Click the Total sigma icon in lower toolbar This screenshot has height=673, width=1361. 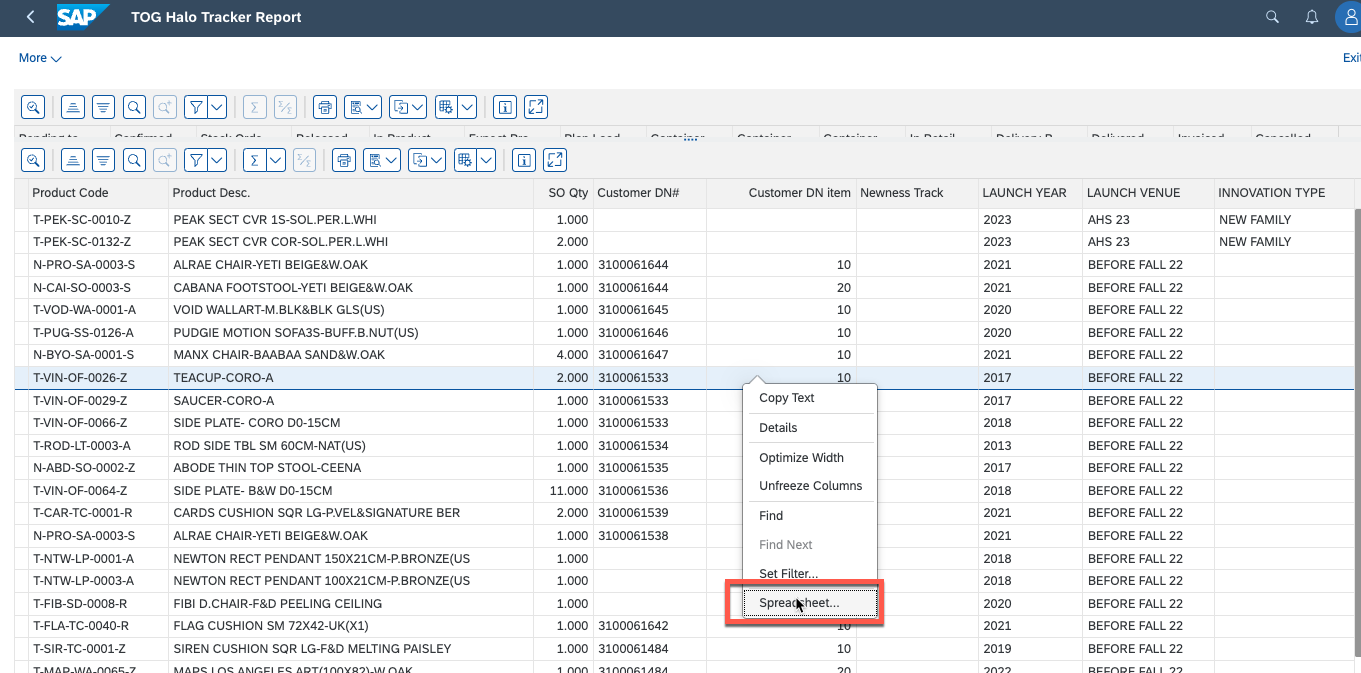tap(254, 160)
